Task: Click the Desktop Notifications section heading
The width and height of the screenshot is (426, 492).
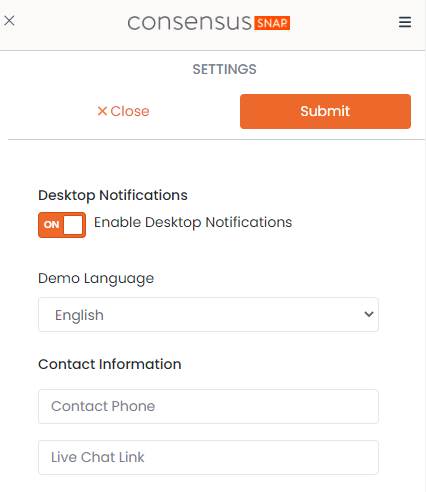Action: [x=113, y=195]
